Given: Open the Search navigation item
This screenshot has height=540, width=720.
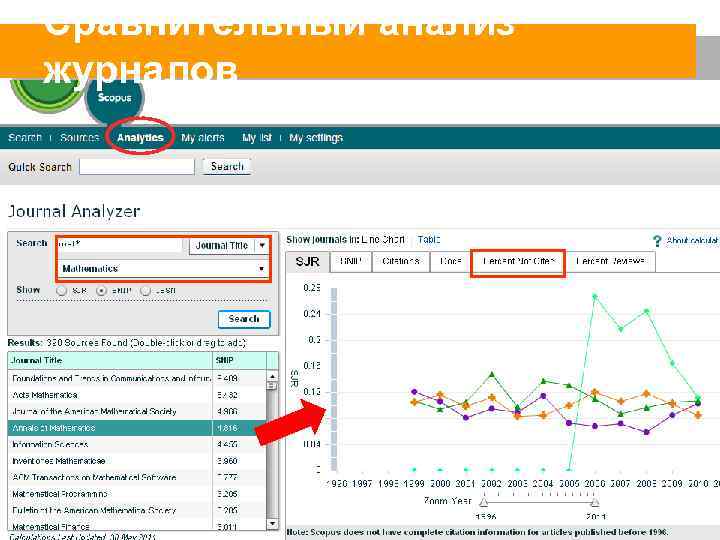Looking at the screenshot, I should 25,138.
